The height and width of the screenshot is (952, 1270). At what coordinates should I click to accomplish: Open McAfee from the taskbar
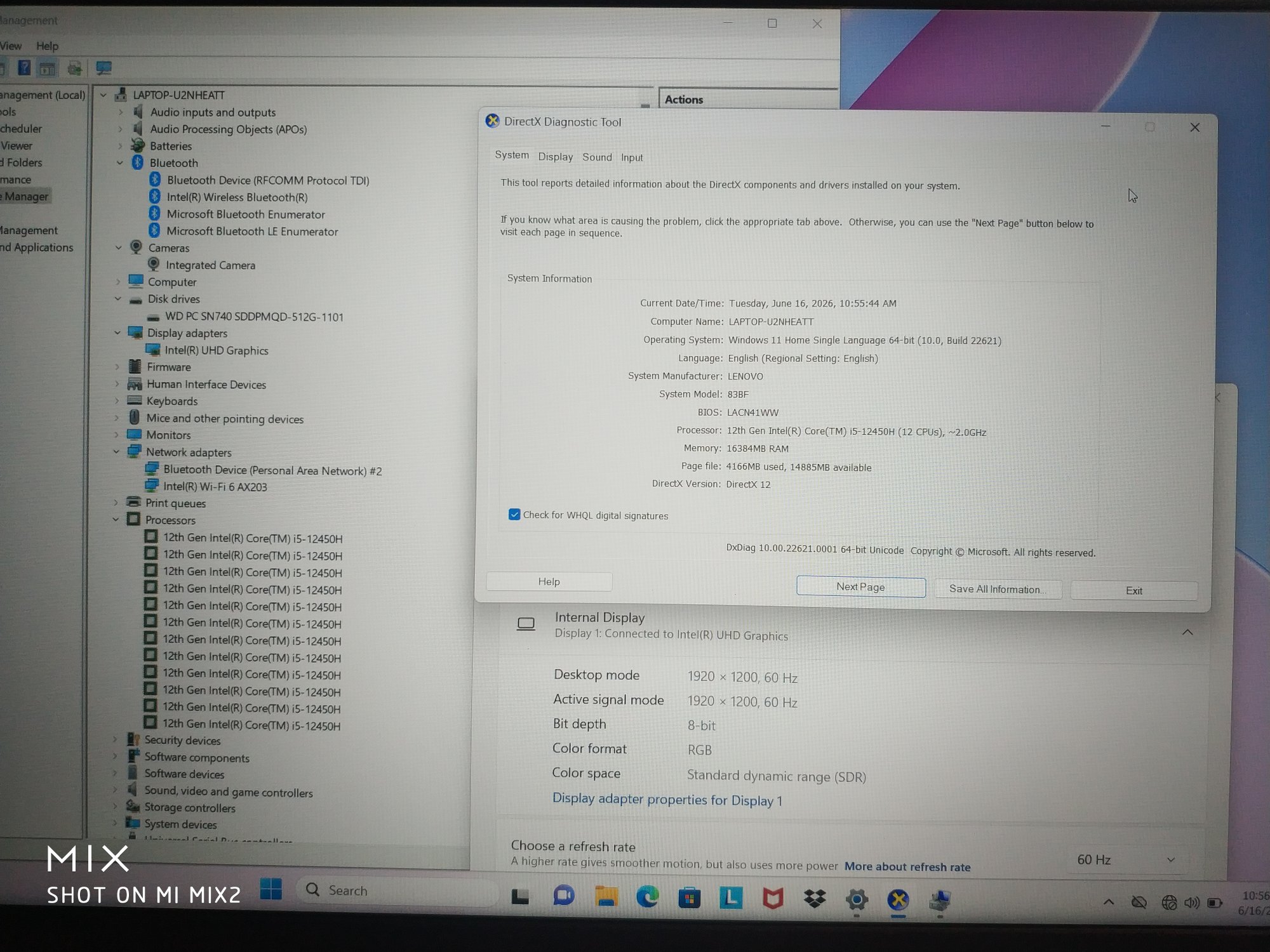click(x=773, y=899)
